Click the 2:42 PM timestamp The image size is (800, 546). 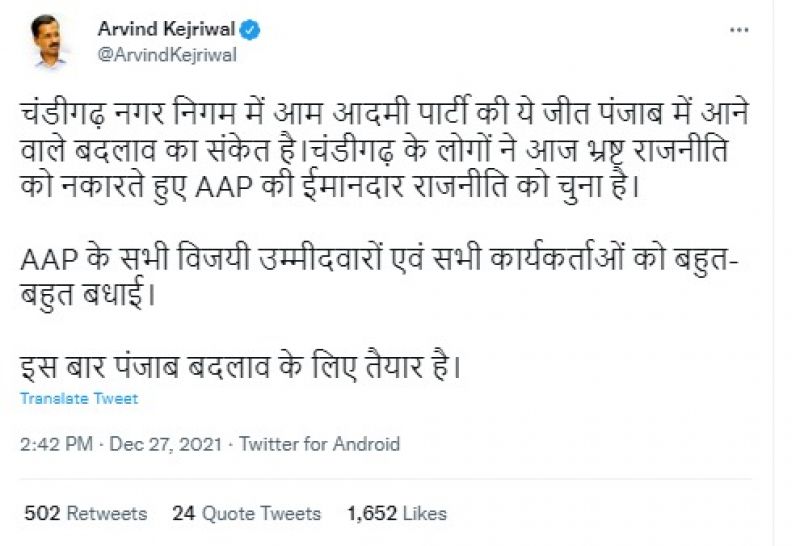click(x=56, y=444)
